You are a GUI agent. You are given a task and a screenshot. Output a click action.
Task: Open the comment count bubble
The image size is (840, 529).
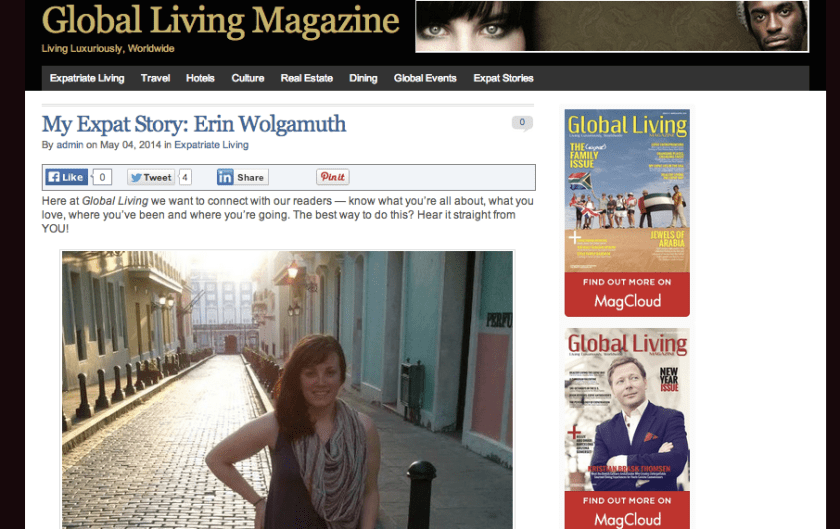522,123
